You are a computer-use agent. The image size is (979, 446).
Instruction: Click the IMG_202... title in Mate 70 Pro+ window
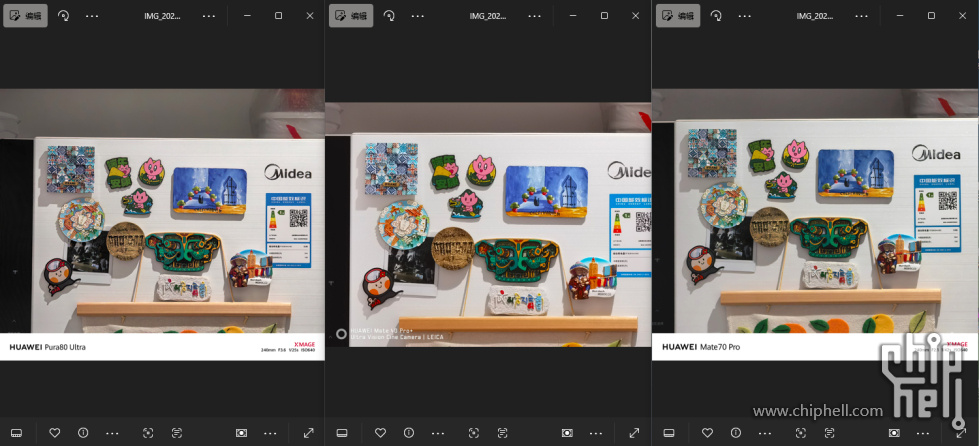pyautogui.click(x=488, y=16)
